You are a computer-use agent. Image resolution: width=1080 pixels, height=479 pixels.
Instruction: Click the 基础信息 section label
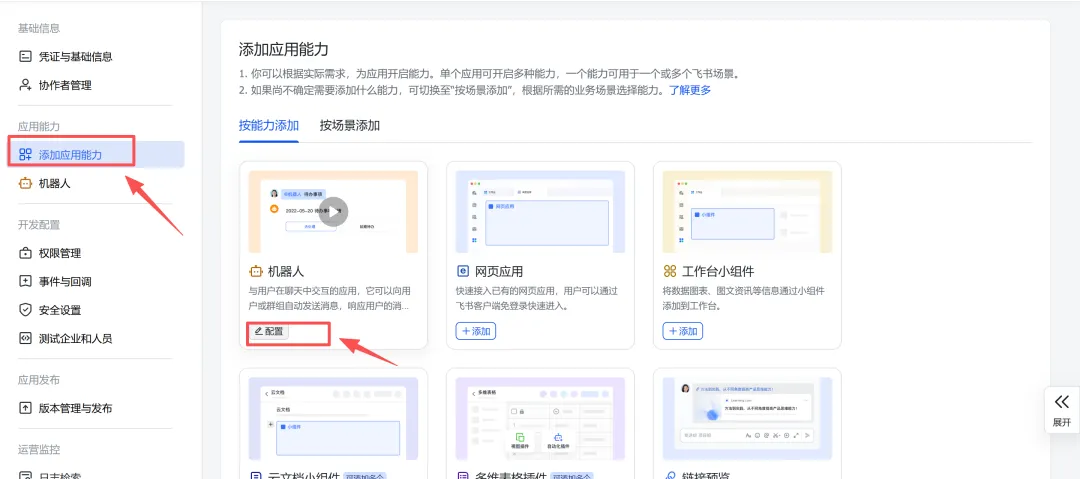39,28
